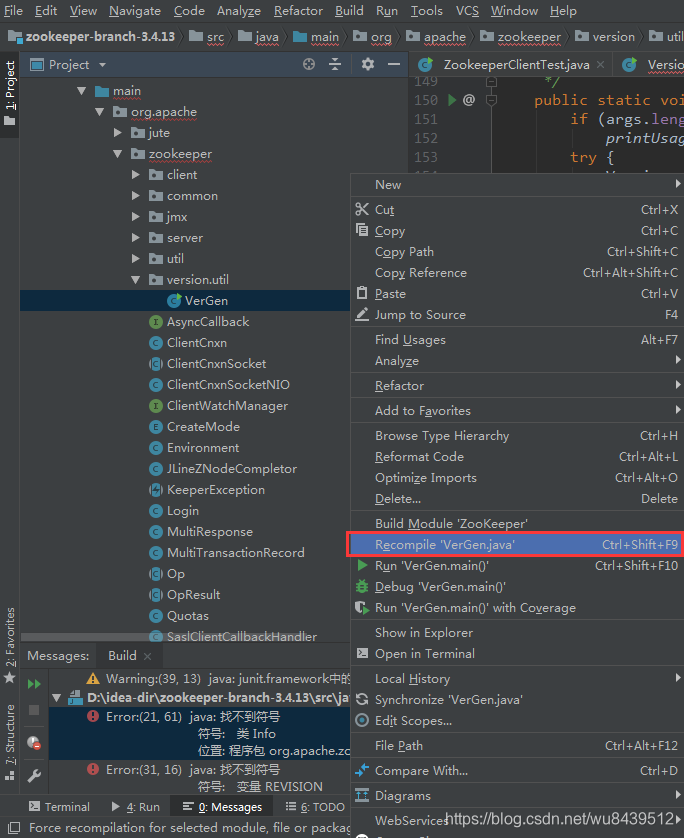Collapse the org.apache package

coord(99,112)
